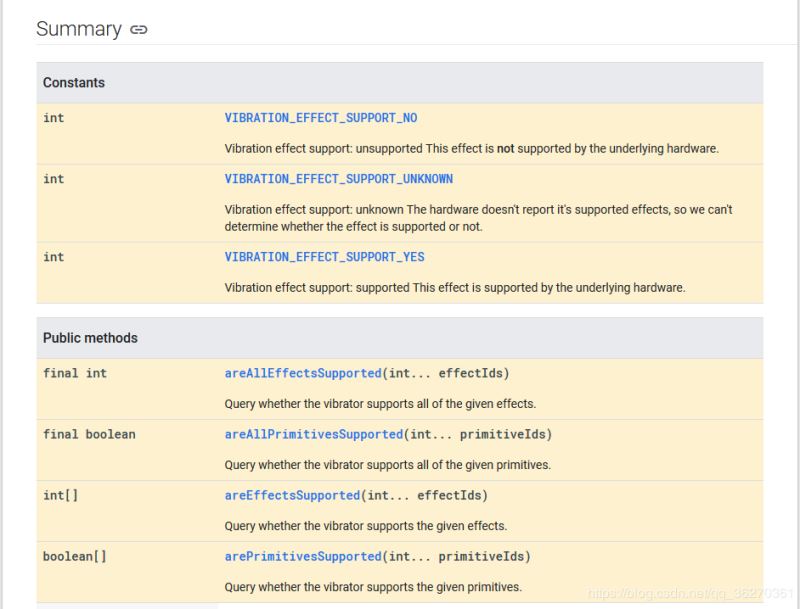Click the unknown effect support description

pyautogui.click(x=478, y=218)
